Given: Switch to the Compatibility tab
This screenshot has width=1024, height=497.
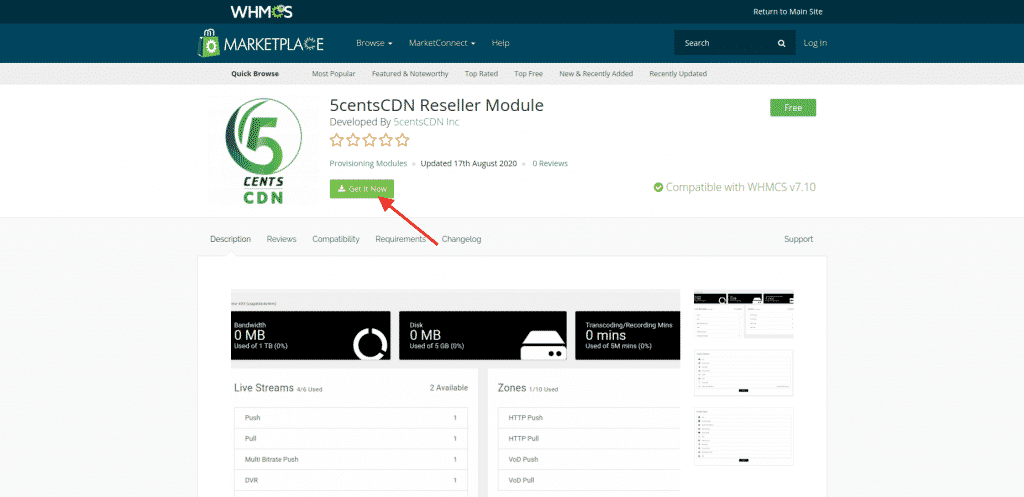Looking at the screenshot, I should pyautogui.click(x=336, y=239).
